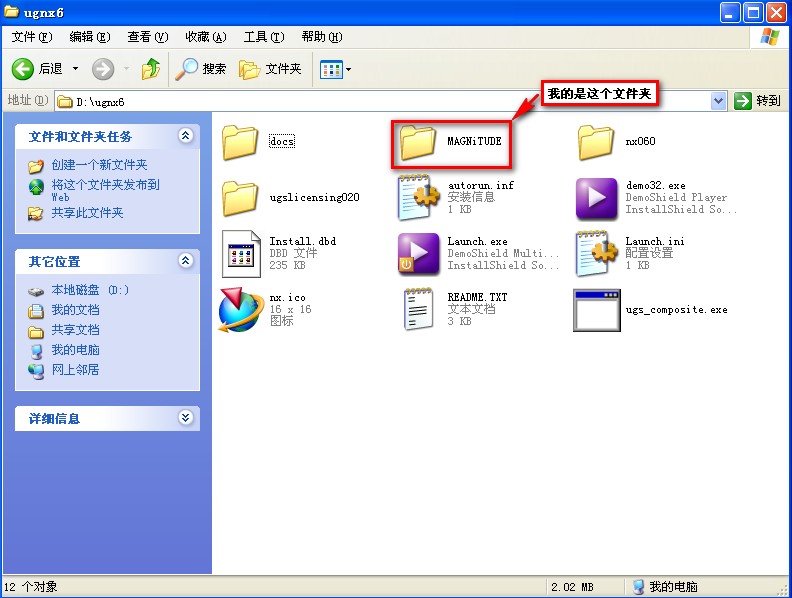
Task: Collapse the 文件和文件夹任务 panel
Action: [186, 135]
